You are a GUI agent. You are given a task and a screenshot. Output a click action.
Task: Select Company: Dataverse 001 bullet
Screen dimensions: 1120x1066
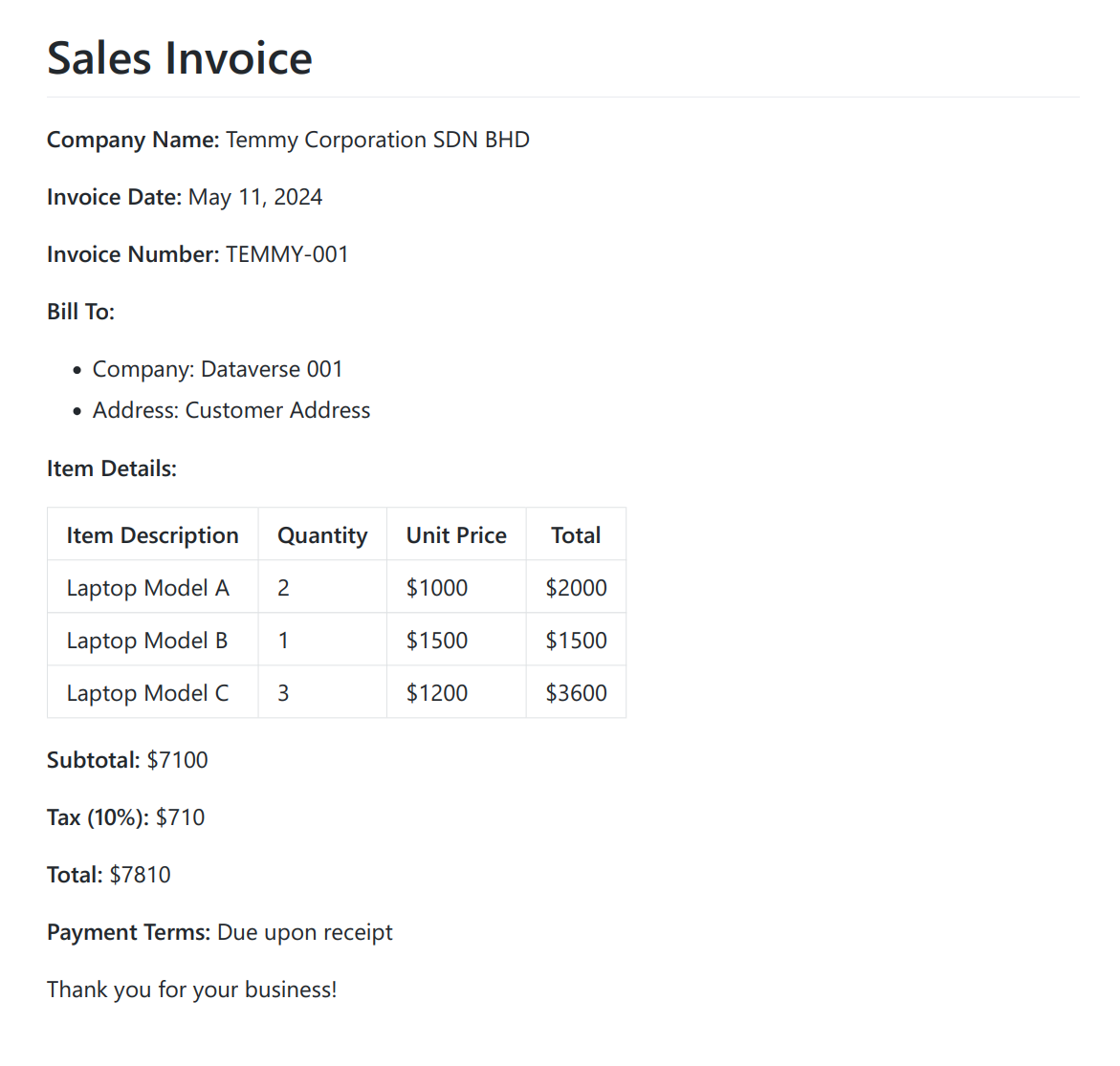218,369
